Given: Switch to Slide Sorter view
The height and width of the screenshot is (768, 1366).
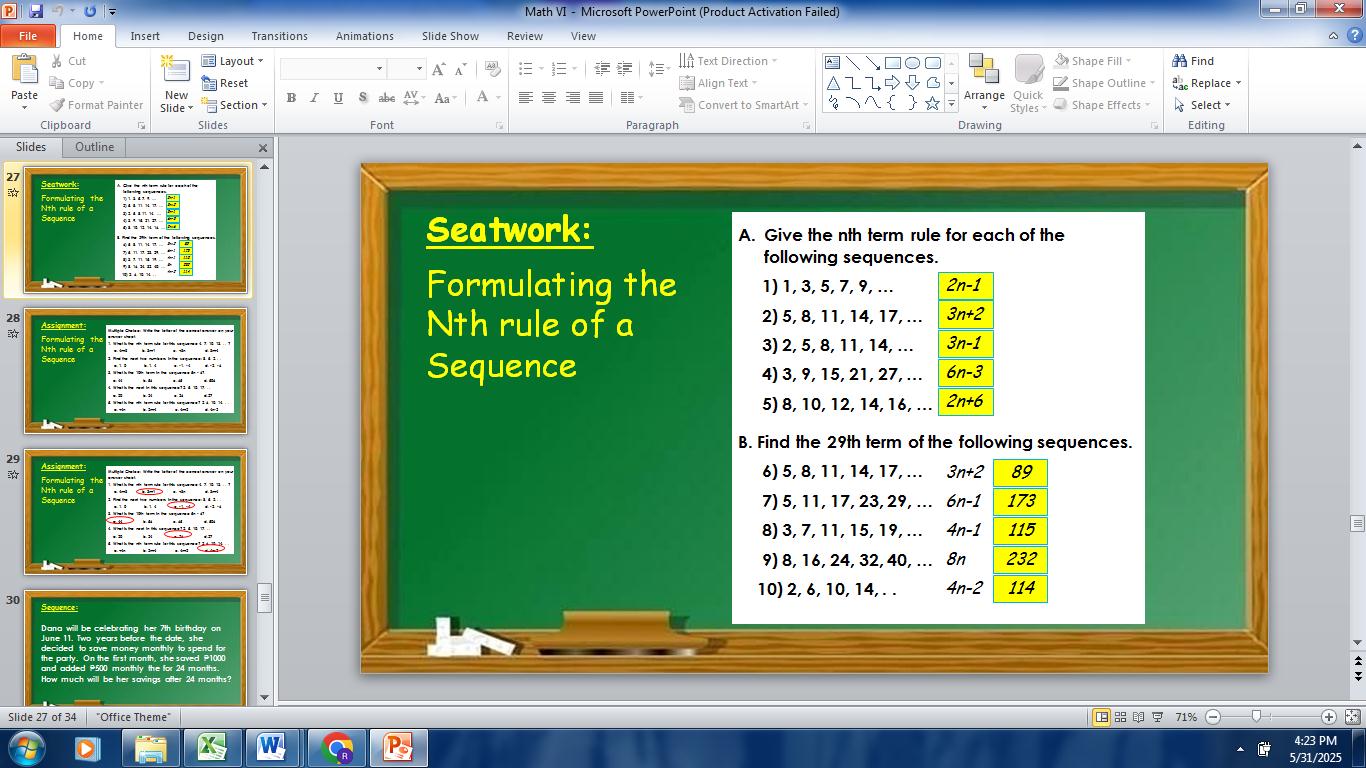Looking at the screenshot, I should point(1120,717).
